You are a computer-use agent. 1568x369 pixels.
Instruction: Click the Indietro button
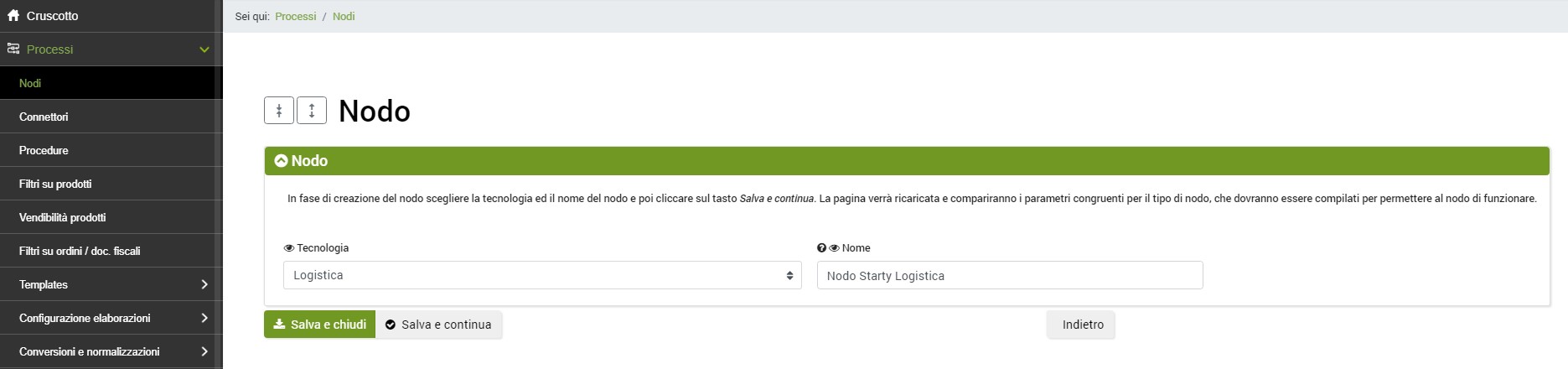[x=1082, y=325]
